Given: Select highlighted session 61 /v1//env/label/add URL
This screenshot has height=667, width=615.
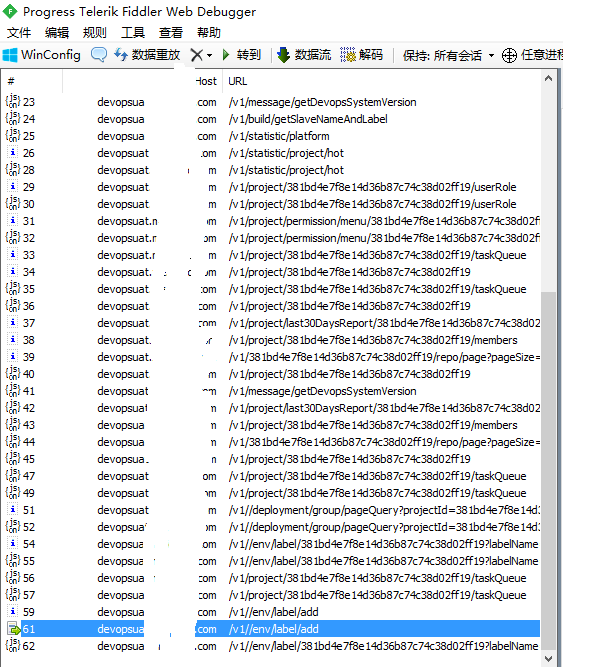Looking at the screenshot, I should (273, 629).
